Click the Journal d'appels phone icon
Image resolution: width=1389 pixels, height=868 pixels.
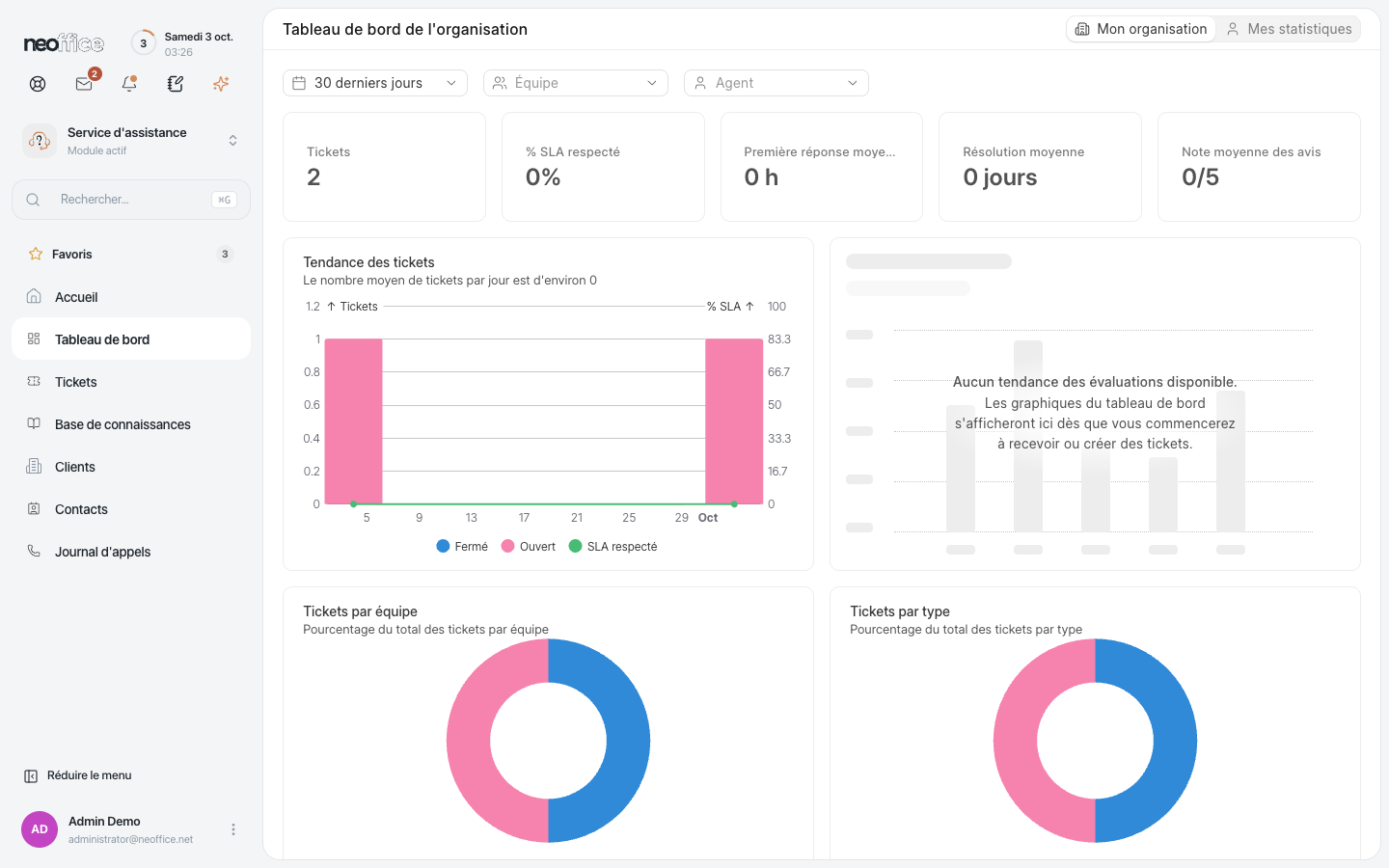click(34, 552)
